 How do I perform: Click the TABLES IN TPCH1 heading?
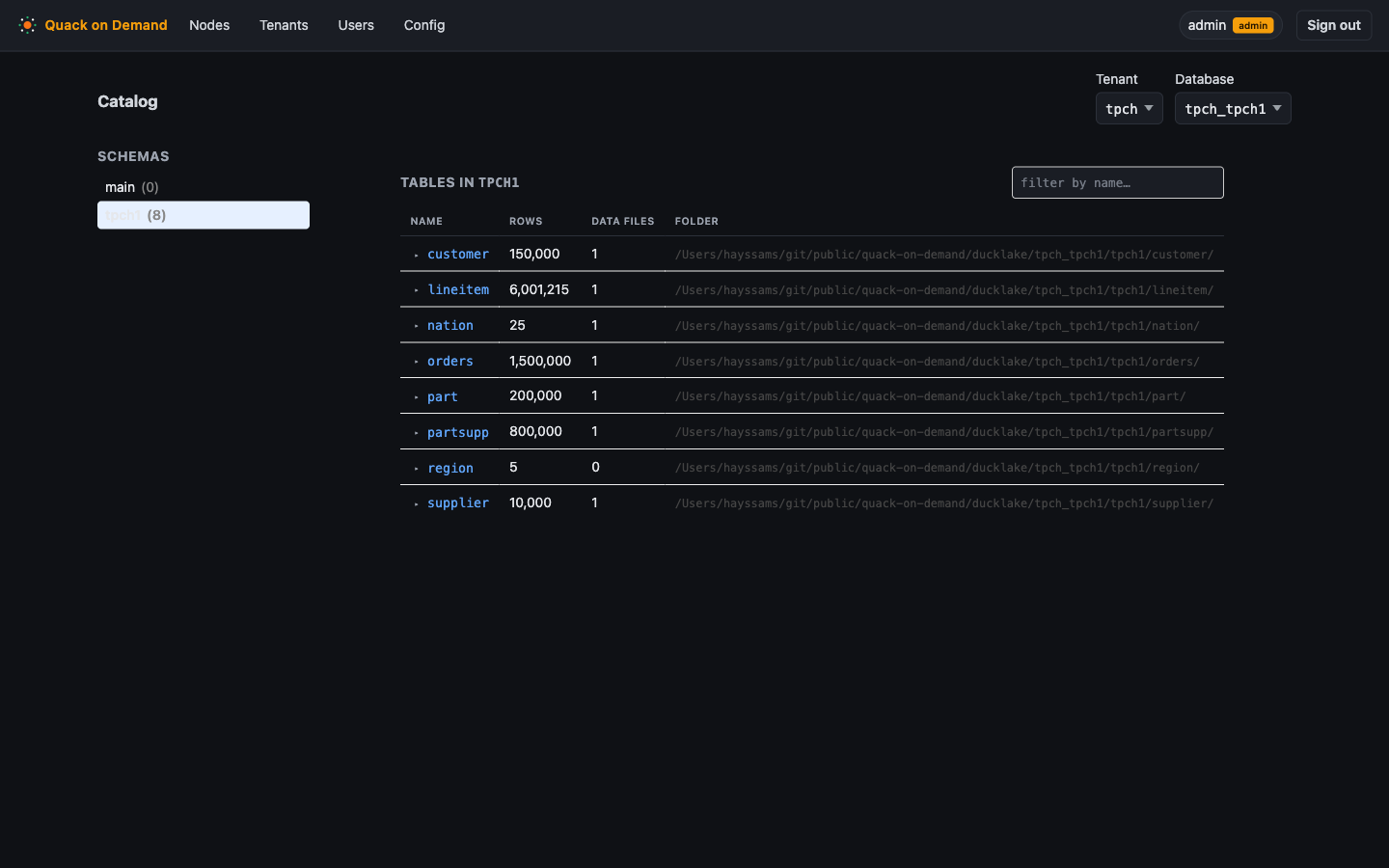point(460,182)
